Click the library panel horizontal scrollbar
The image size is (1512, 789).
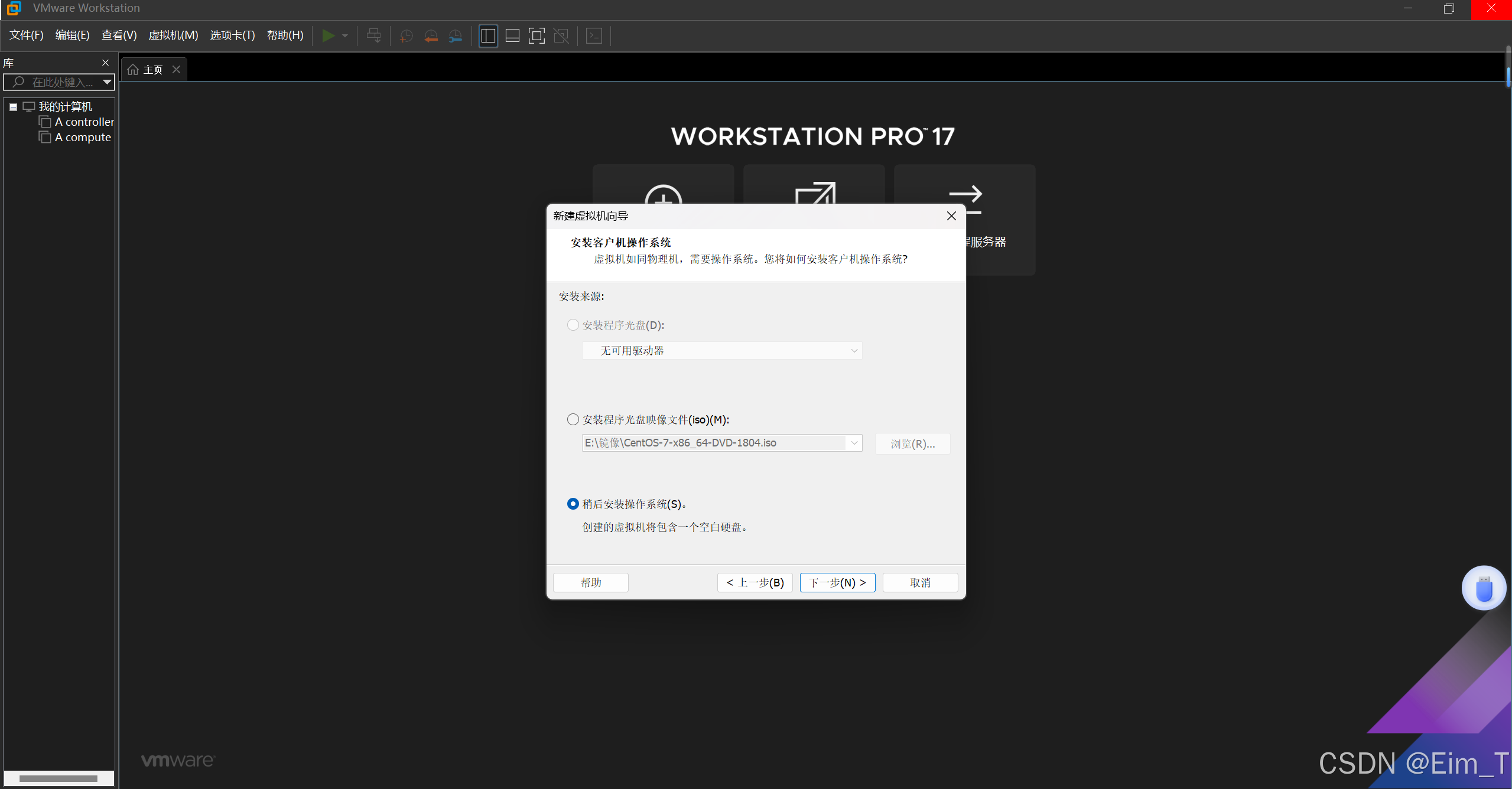pyautogui.click(x=58, y=778)
